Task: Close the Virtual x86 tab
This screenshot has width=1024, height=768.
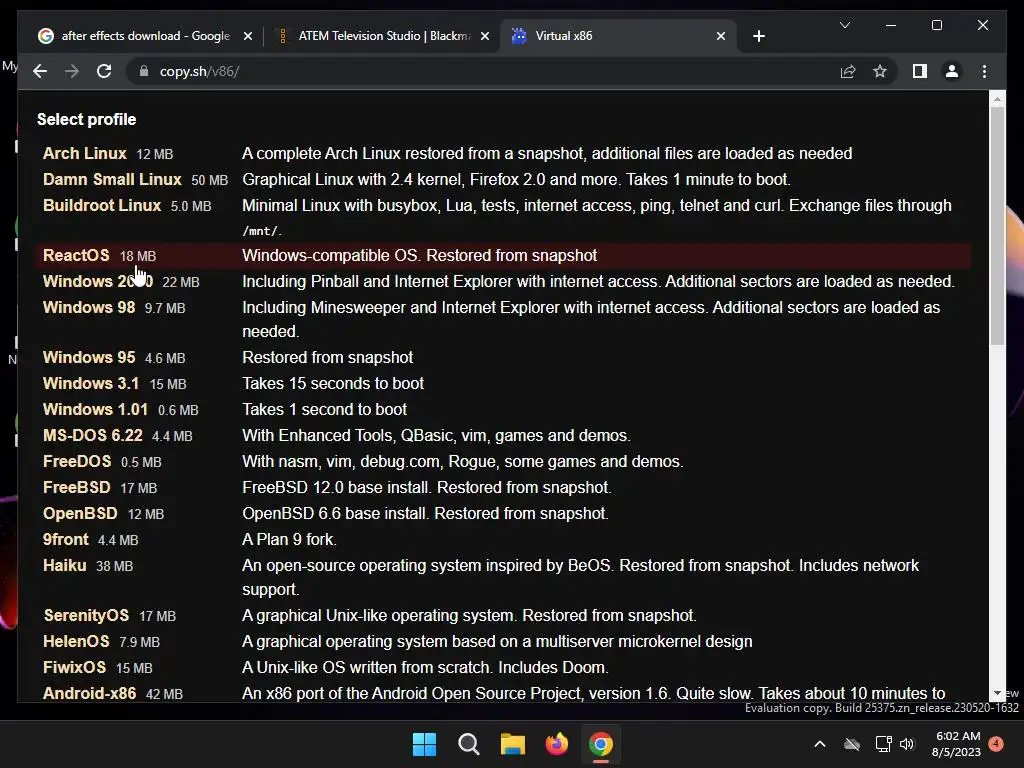Action: 720,36
